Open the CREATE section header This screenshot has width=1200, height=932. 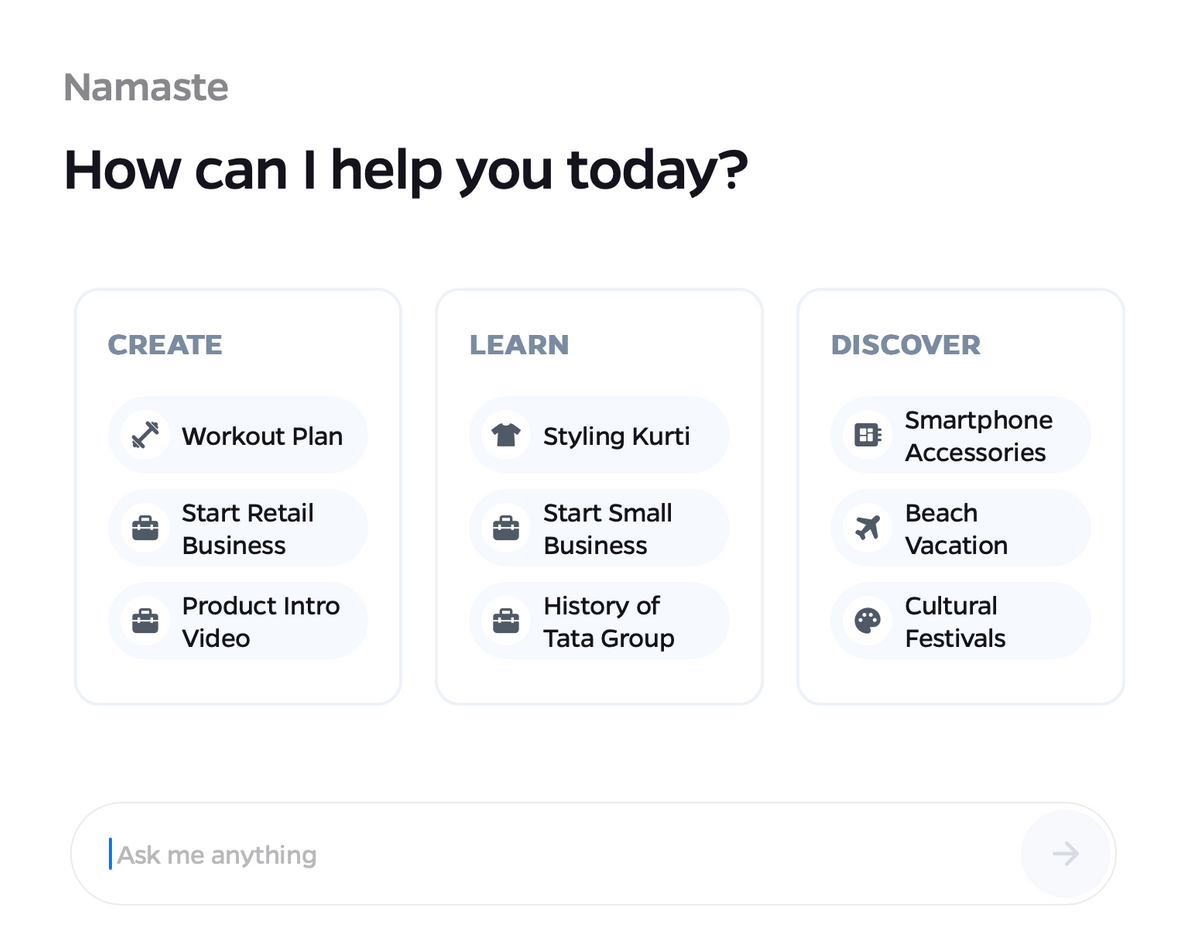click(x=165, y=344)
